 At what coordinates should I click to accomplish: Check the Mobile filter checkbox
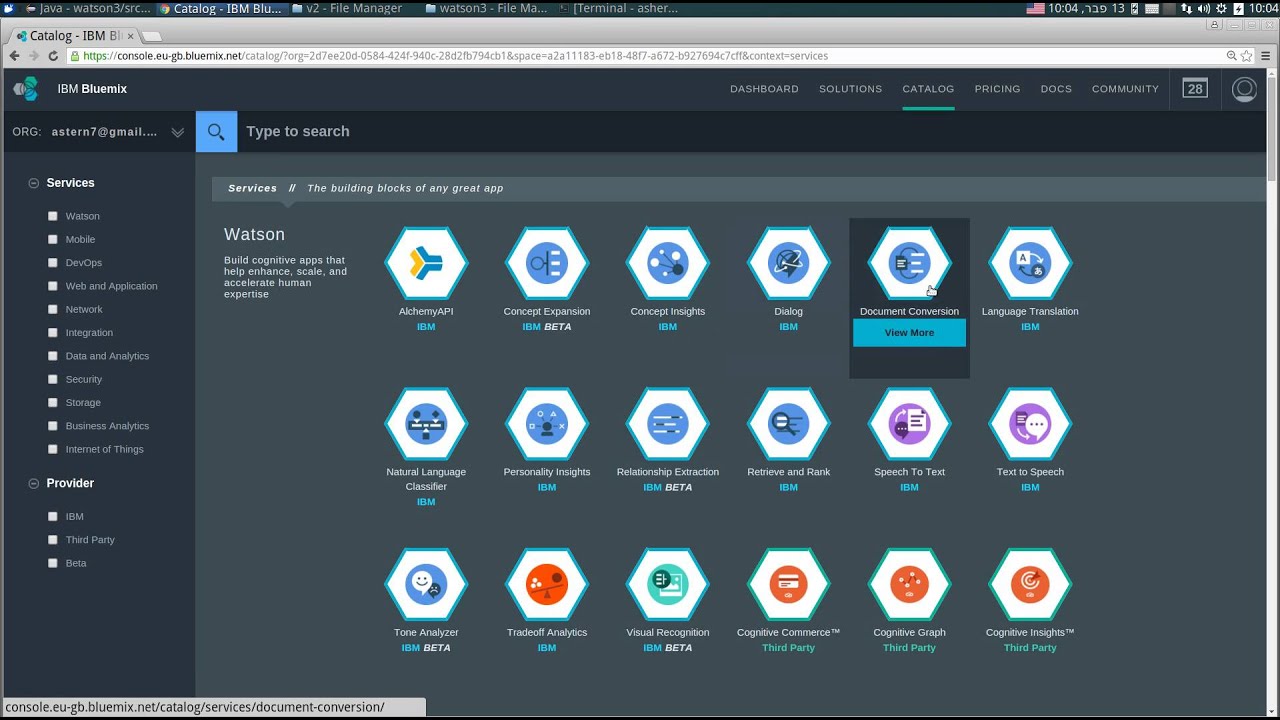click(53, 239)
